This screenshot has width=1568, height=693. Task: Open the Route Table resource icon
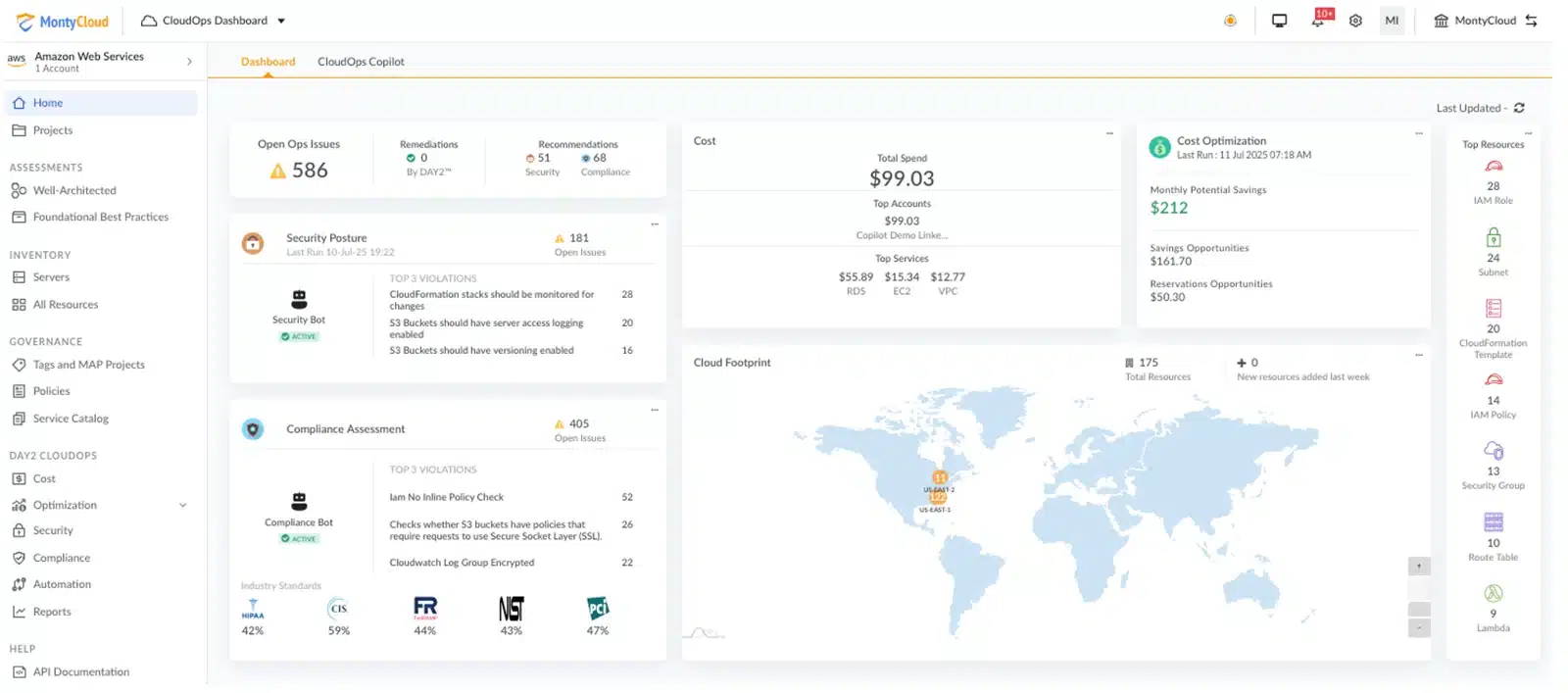1493,521
